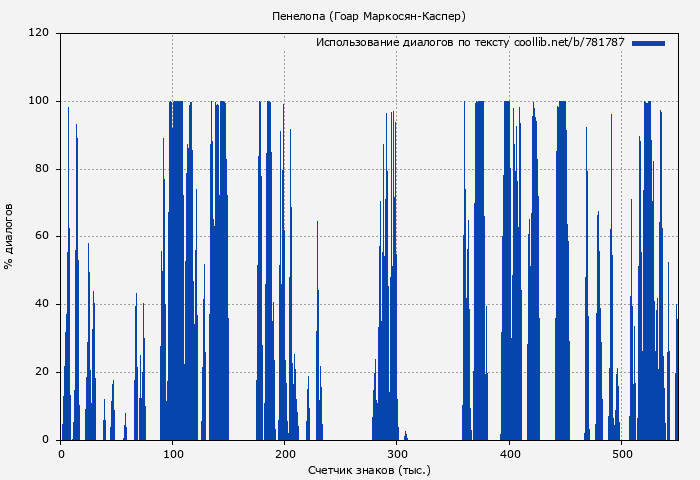
Task: Select the 60 tick label on y-axis
Action: [42, 237]
